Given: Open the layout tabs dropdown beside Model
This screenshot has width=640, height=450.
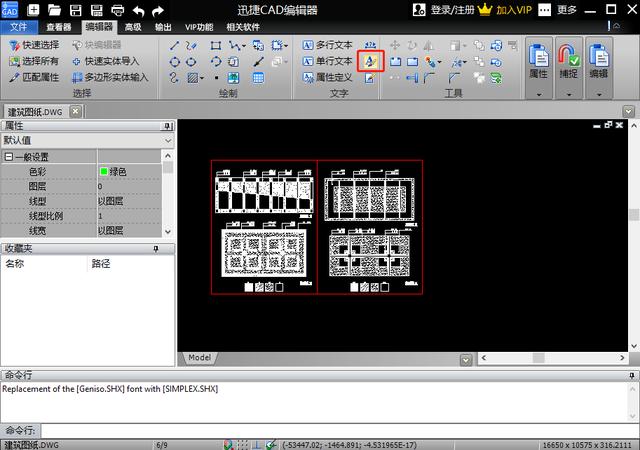Looking at the screenshot, I should pos(466,360).
